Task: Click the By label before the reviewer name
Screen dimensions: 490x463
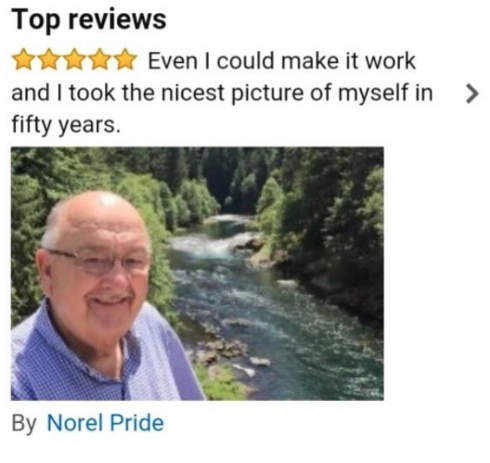Action: coord(24,423)
